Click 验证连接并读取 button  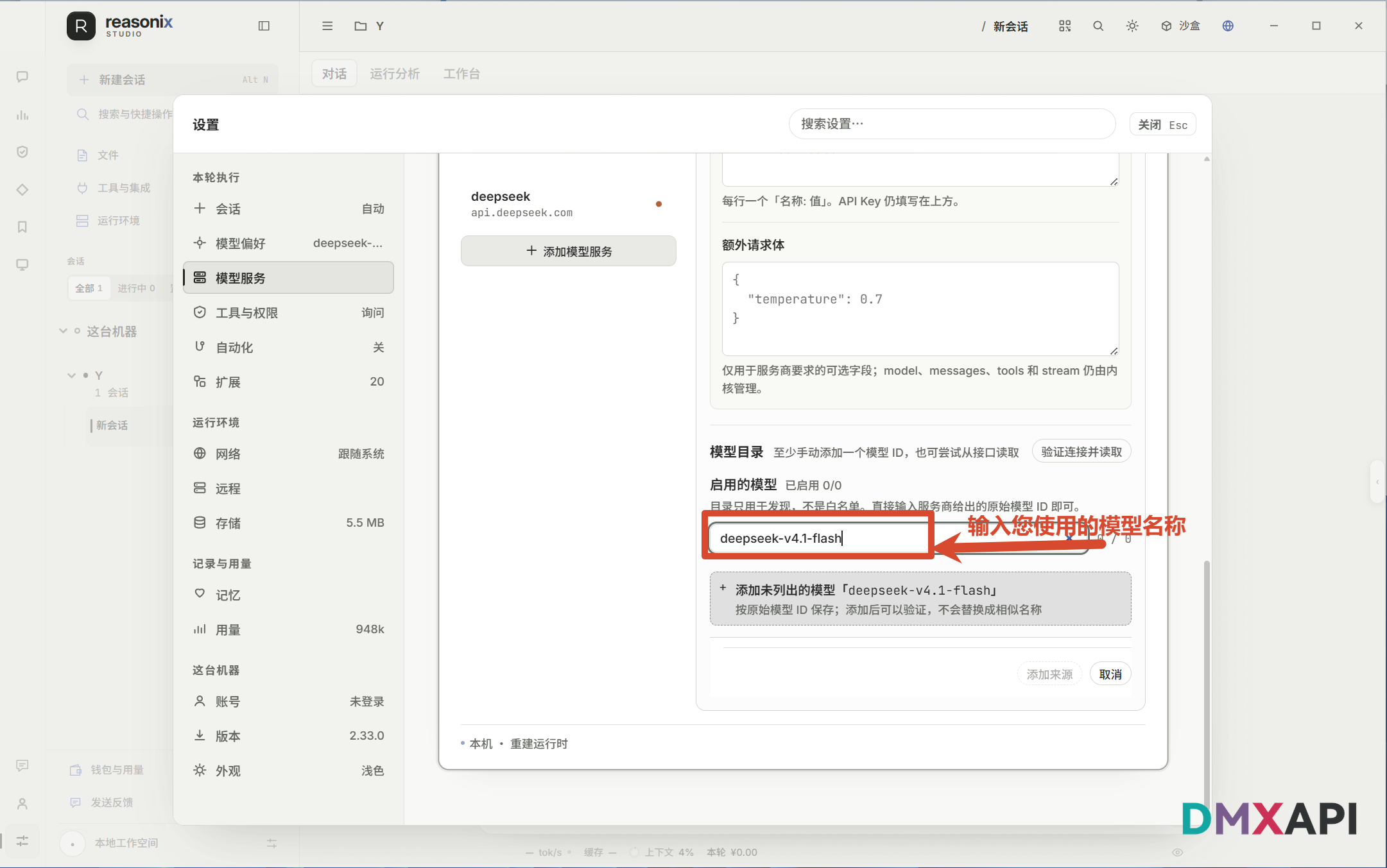[x=1081, y=452]
